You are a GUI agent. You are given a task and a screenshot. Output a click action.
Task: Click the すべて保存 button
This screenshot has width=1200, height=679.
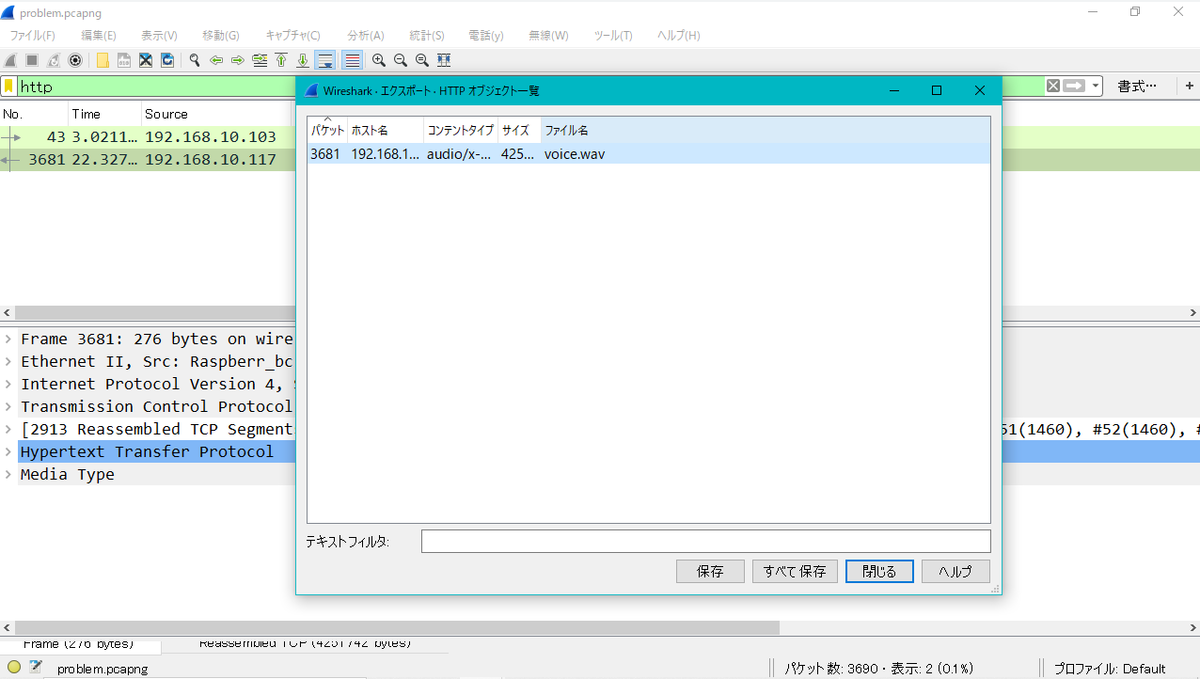point(794,571)
